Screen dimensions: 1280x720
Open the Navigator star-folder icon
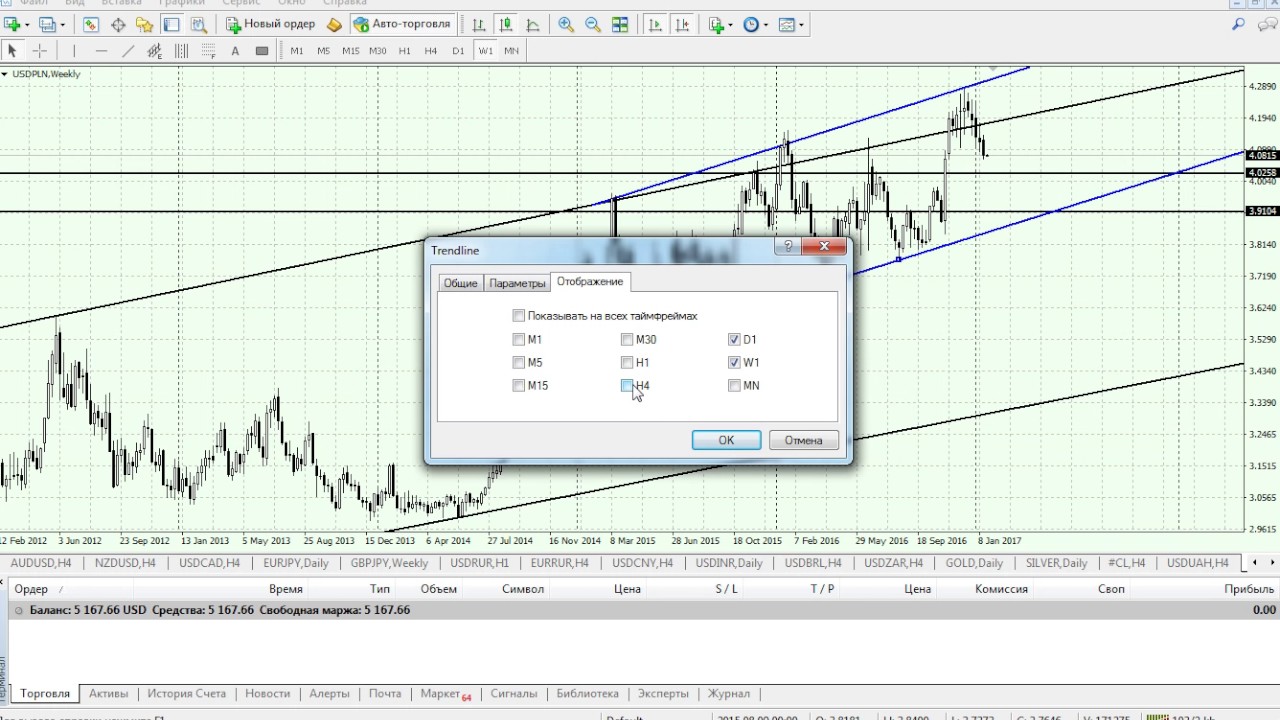coord(145,24)
